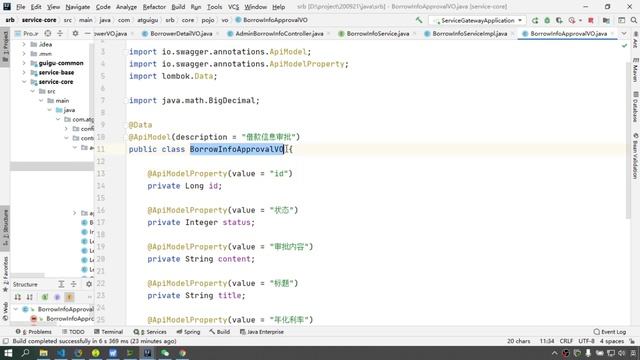Toggle the orange show-inherited filter in Structure
The image size is (640, 360).
pos(69,297)
